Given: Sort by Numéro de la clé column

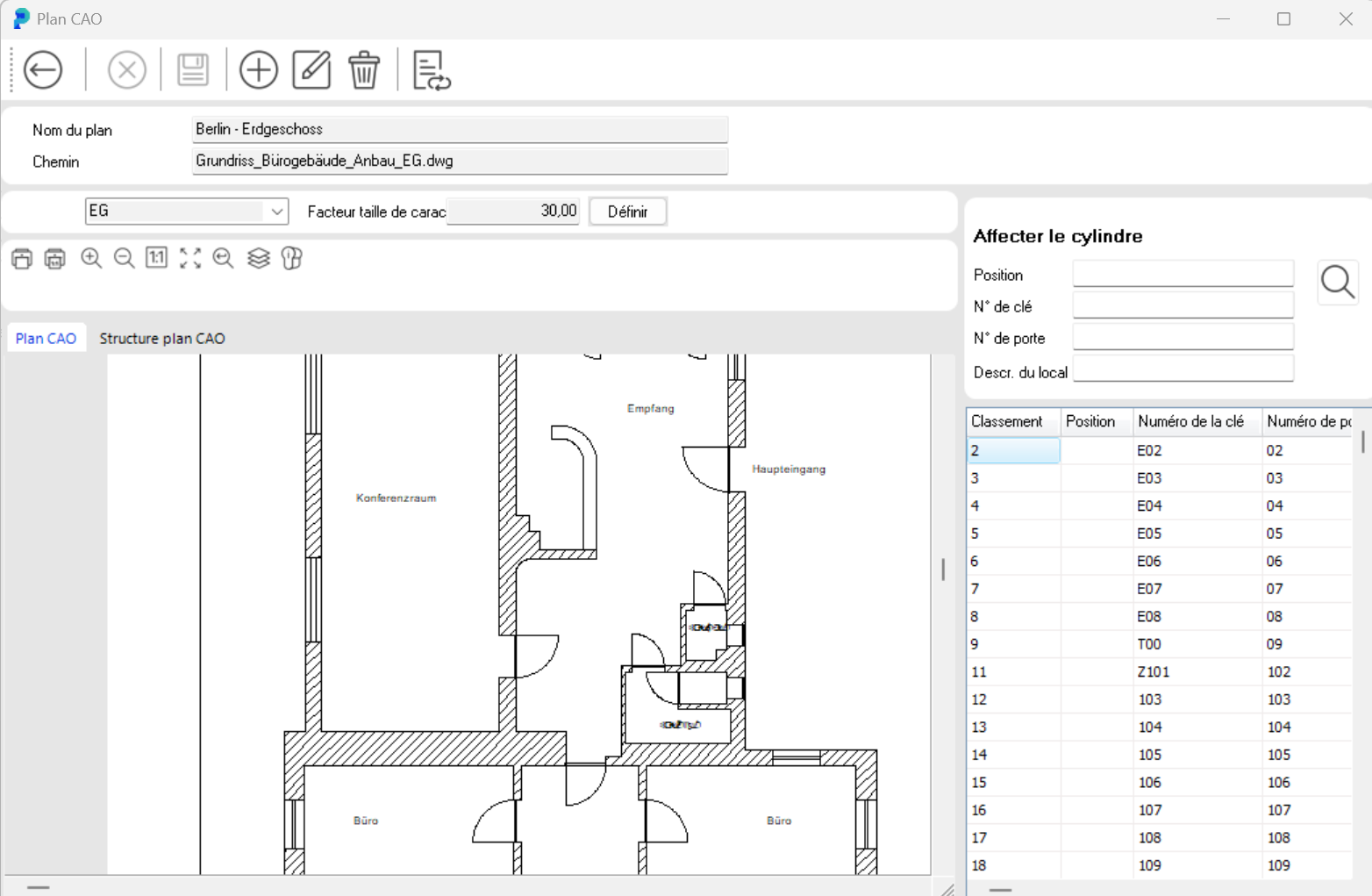Looking at the screenshot, I should [1190, 422].
